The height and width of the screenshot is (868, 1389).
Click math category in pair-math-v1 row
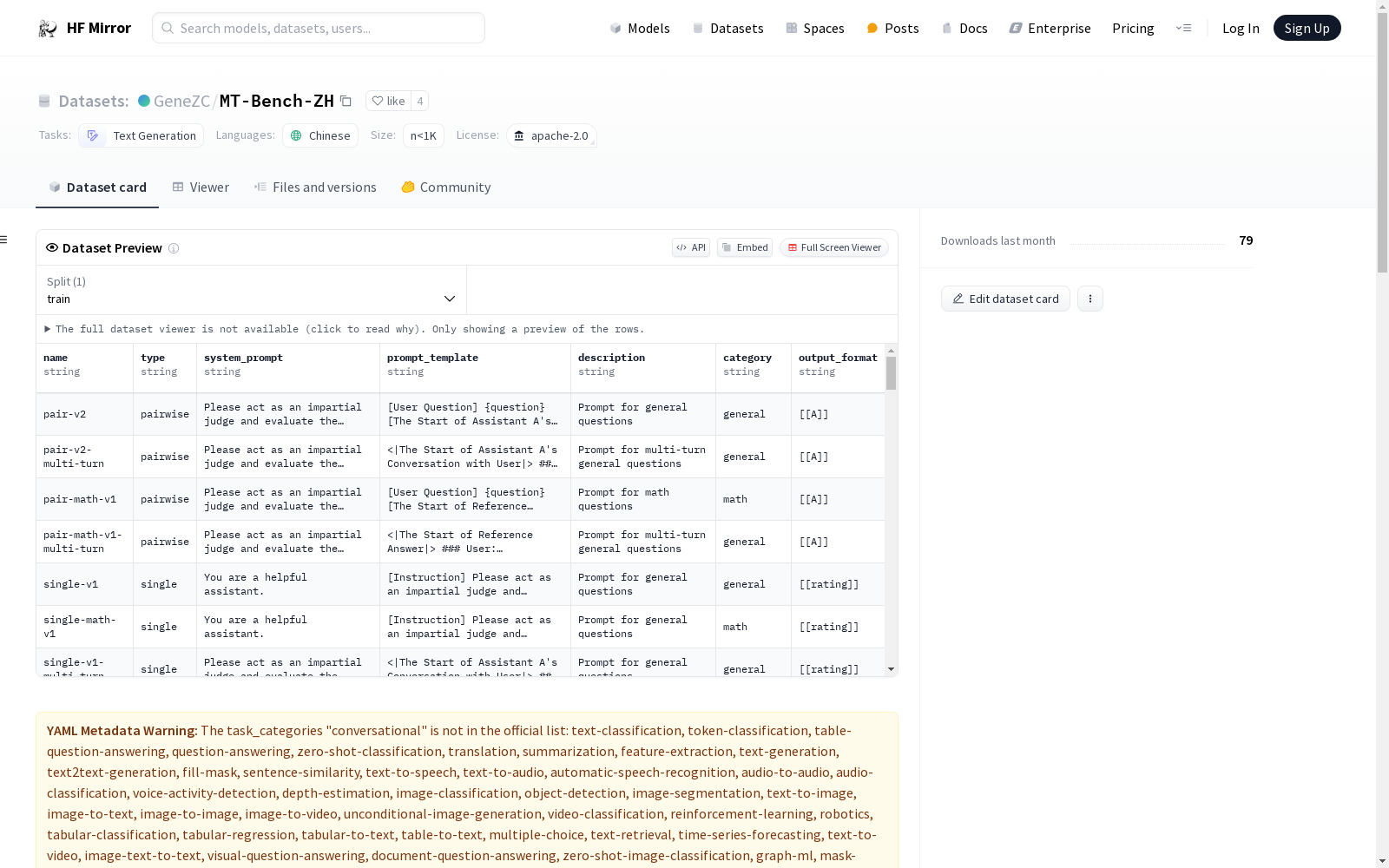[753, 499]
